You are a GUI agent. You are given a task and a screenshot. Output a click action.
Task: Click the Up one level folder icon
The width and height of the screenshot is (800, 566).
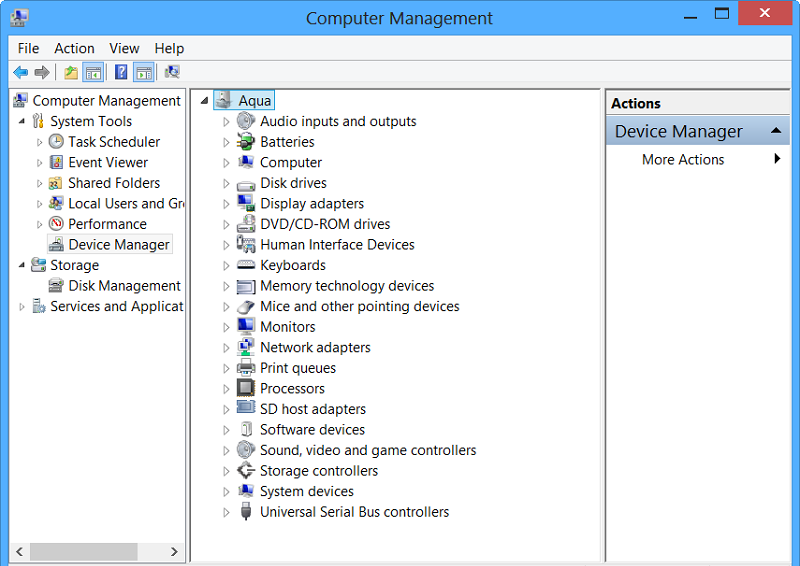click(71, 72)
